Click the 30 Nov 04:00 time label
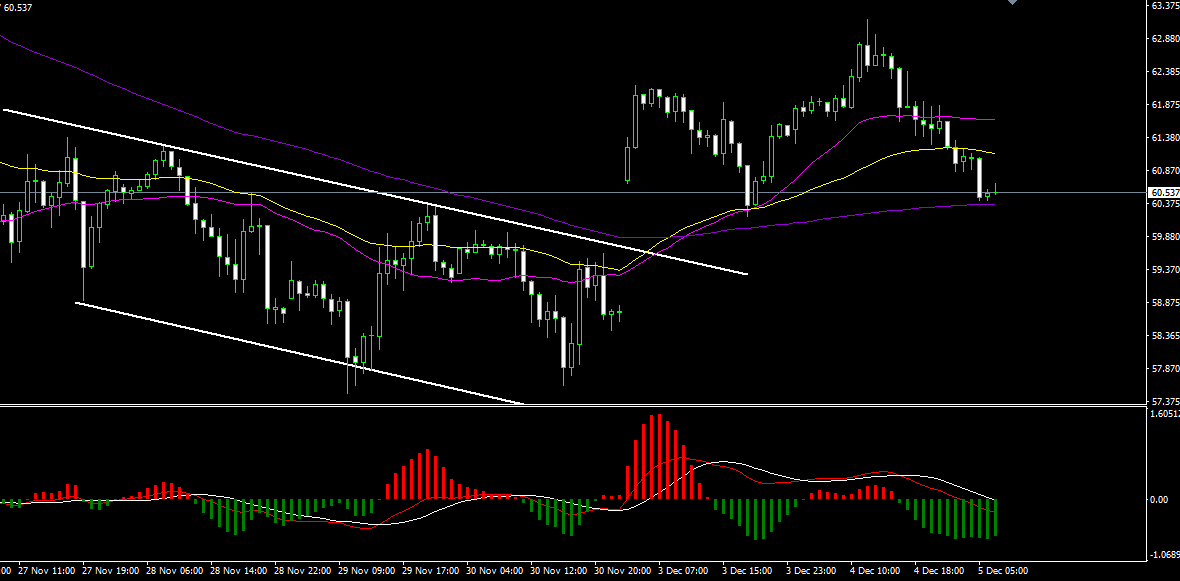This screenshot has height=581, width=1180. (495, 571)
